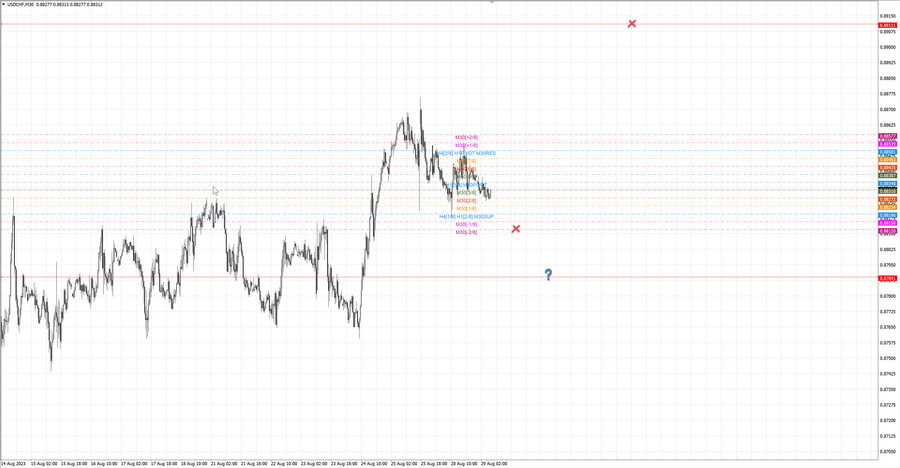
Task: Click the H4[1/8] H1[2/8] M30SUP label
Action: [467, 216]
